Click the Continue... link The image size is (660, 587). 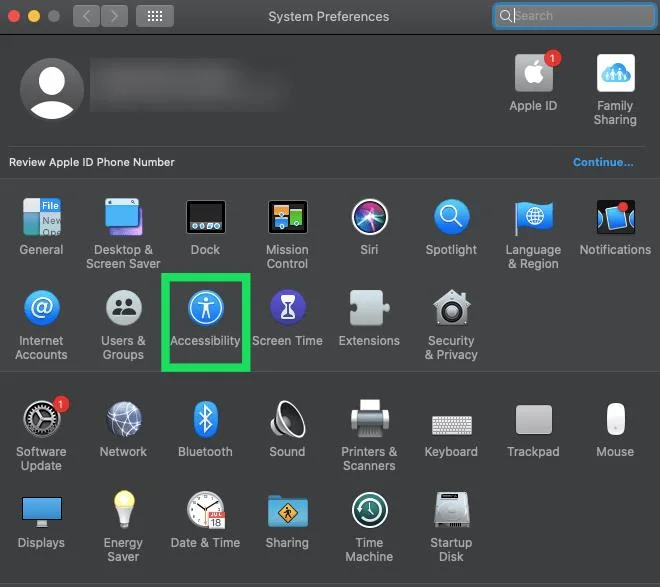pos(603,162)
